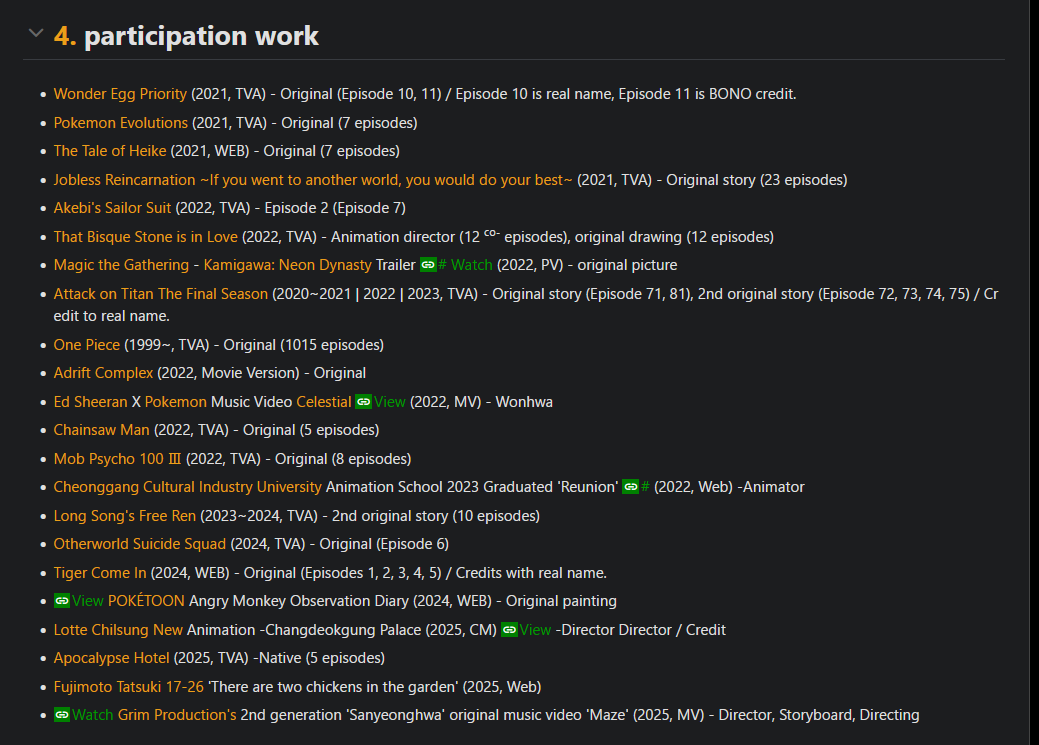Open the Ed Sheeran link

pos(90,402)
